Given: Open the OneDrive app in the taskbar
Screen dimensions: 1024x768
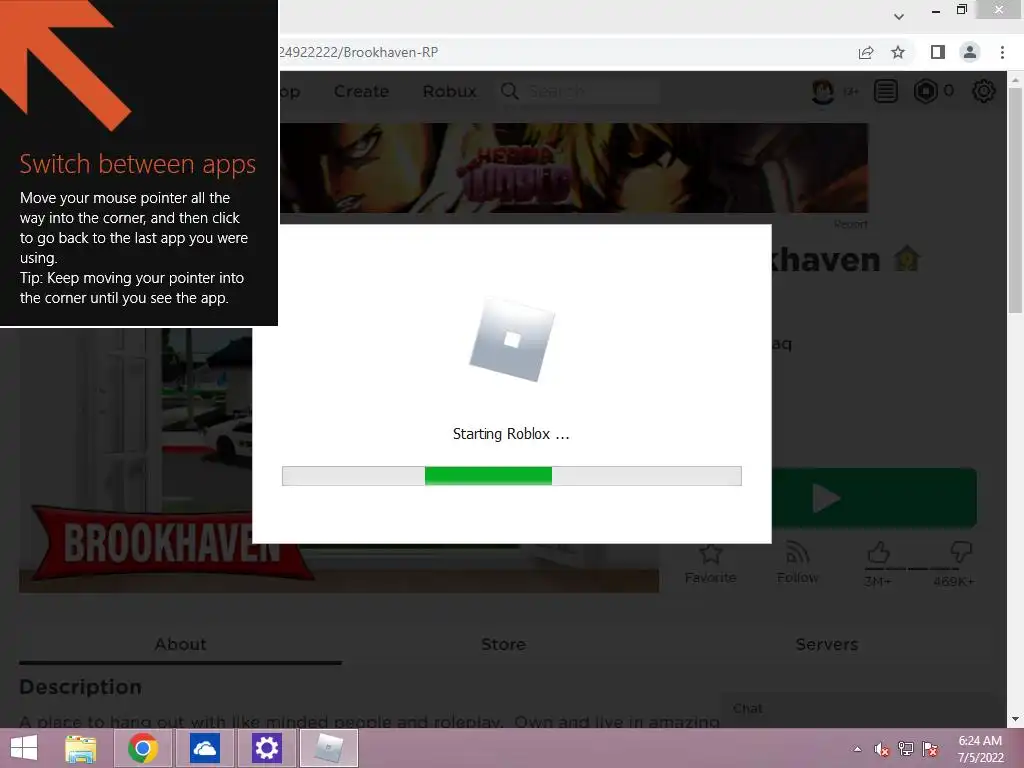Looking at the screenshot, I should (x=204, y=748).
